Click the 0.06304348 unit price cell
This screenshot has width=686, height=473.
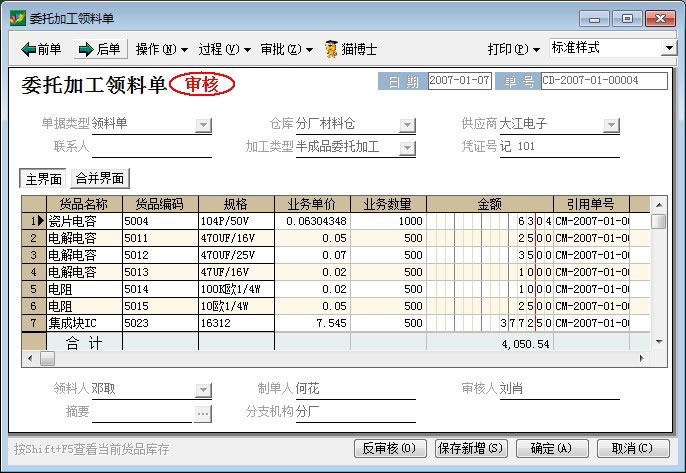[312, 221]
